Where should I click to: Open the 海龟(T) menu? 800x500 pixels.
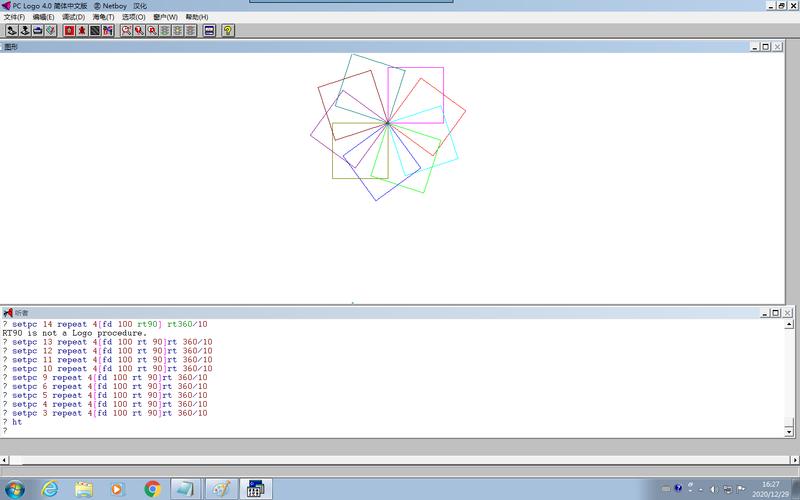click(x=103, y=17)
